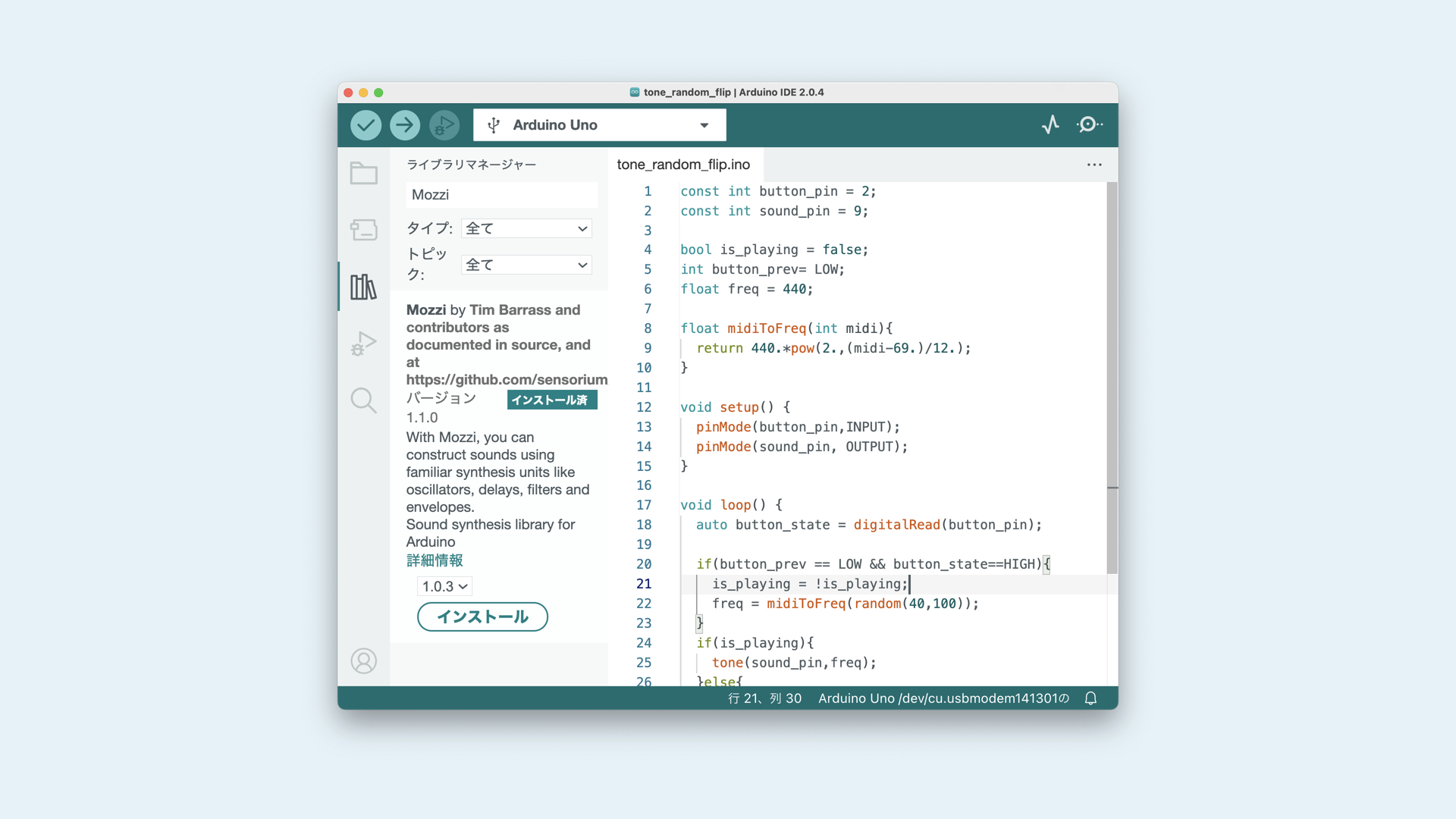The width and height of the screenshot is (1456, 819).
Task: Open the Serial Plotter
Action: (x=1050, y=124)
